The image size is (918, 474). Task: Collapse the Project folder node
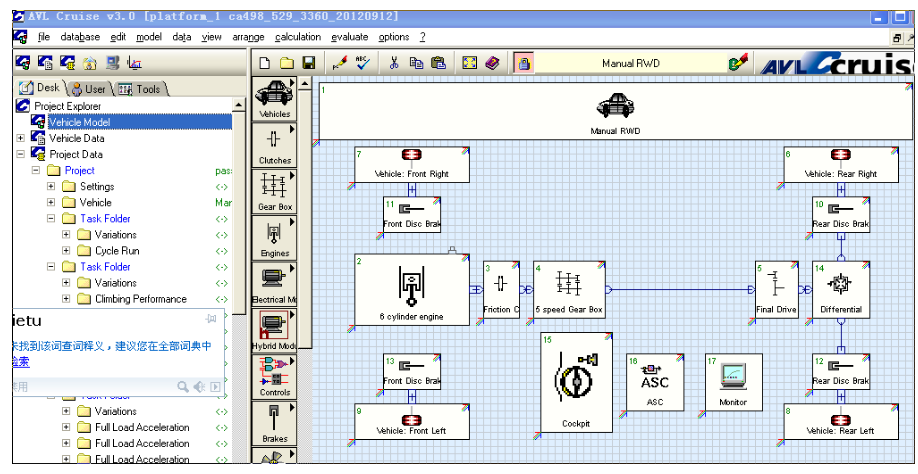(36, 170)
